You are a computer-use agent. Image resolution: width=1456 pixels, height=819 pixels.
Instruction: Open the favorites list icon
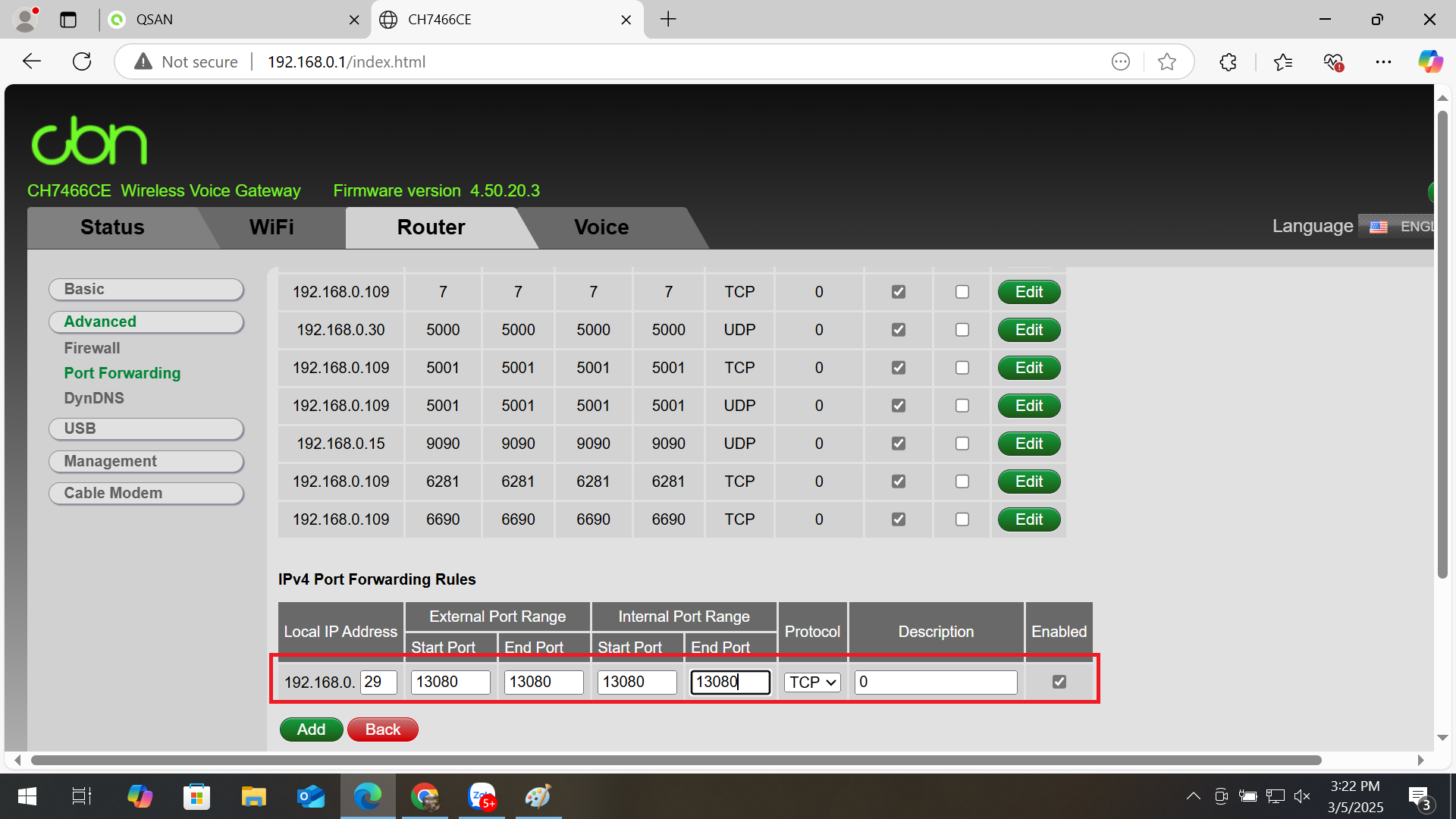[1283, 61]
